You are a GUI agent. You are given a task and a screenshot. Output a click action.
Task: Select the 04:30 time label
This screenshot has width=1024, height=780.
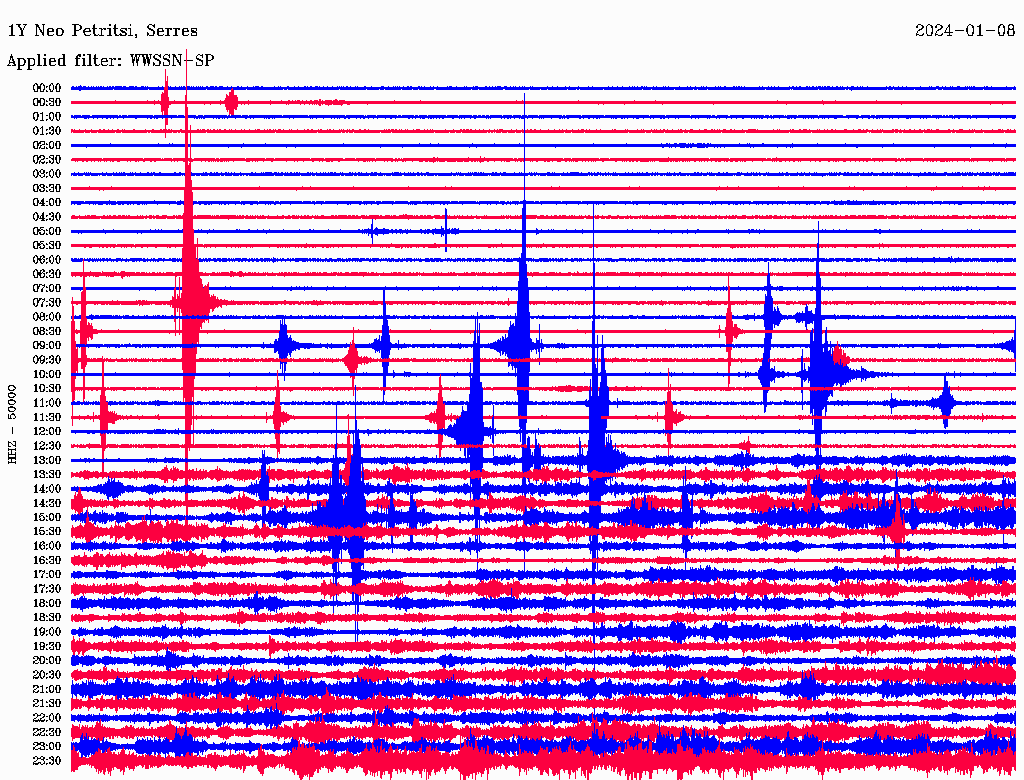[47, 217]
